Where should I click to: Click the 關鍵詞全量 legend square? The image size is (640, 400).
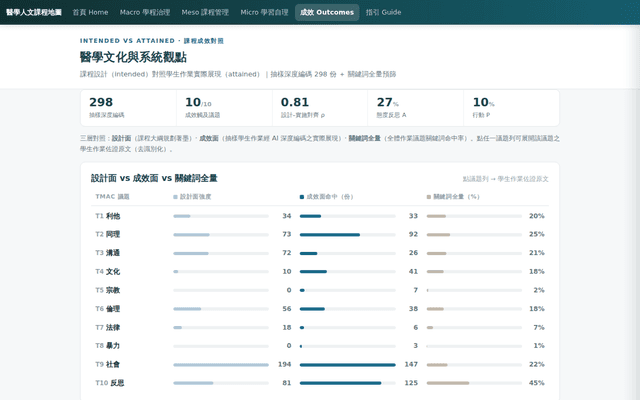coord(429,197)
